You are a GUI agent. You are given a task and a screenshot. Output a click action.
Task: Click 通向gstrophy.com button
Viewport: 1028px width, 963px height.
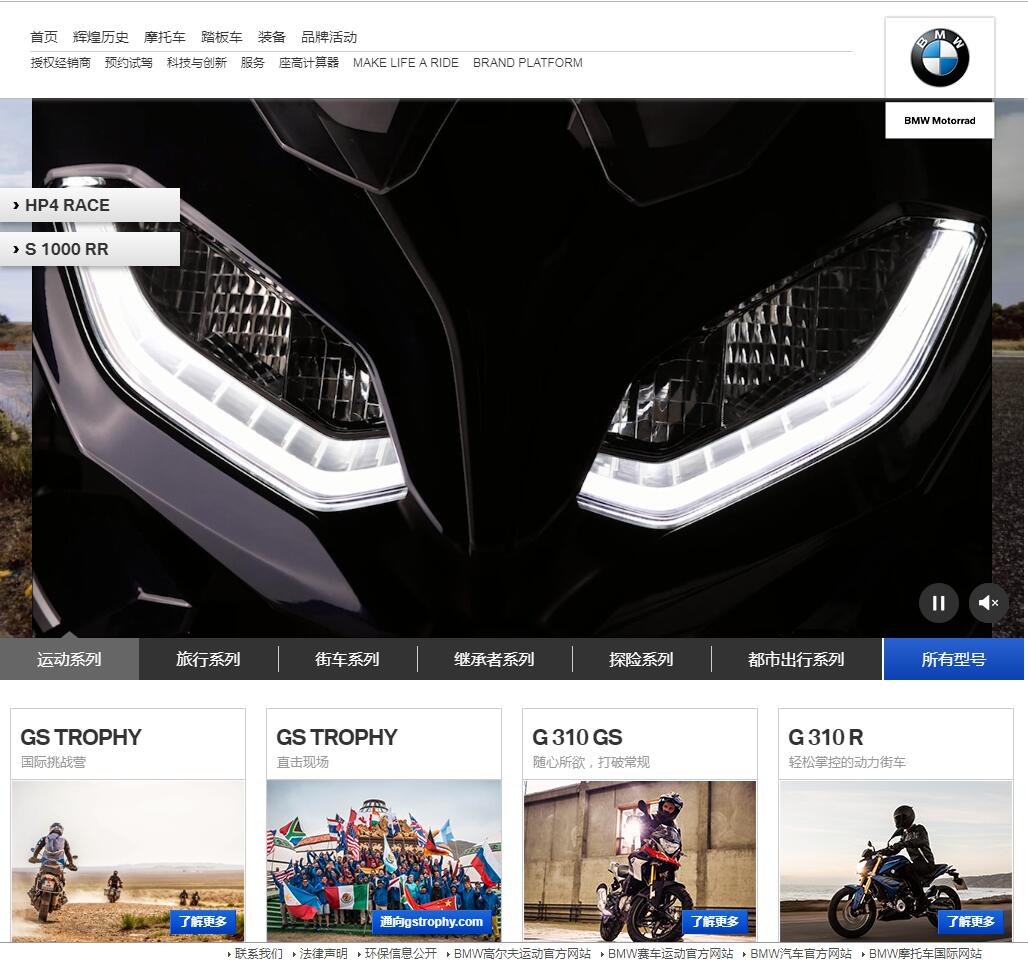[x=431, y=922]
